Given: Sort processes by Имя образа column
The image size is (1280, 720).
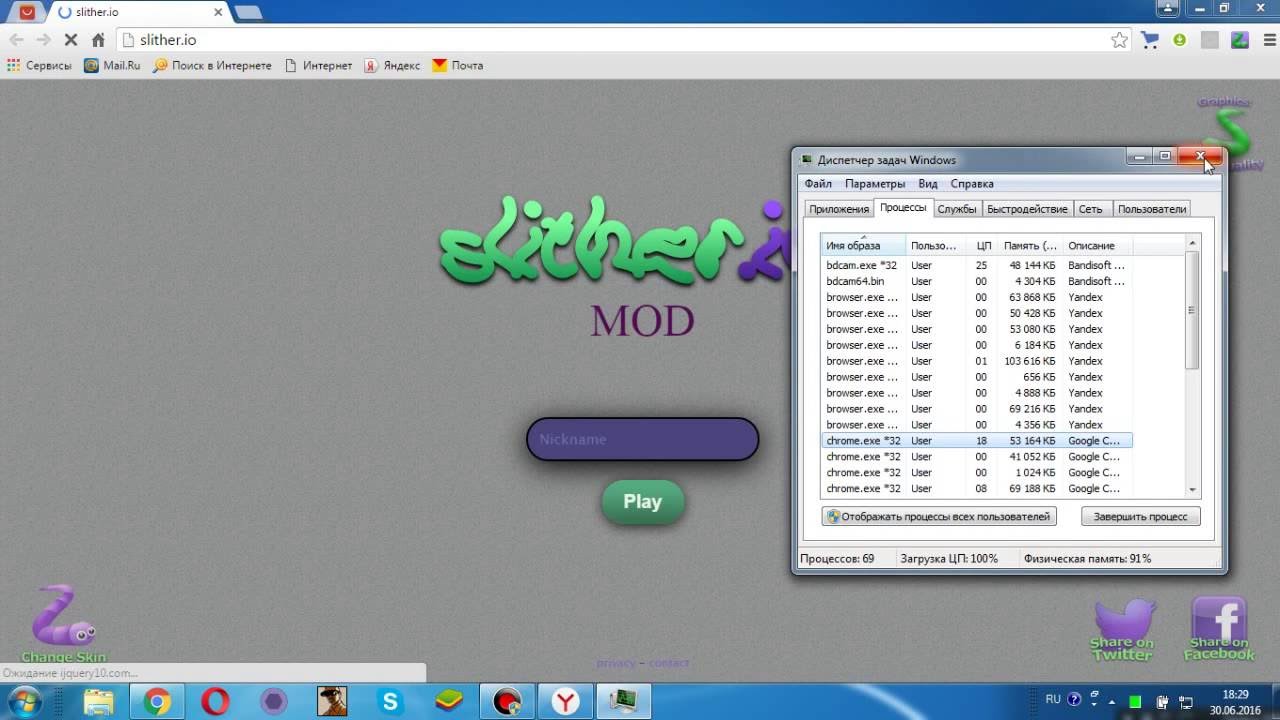Looking at the screenshot, I should pyautogui.click(x=864, y=245).
